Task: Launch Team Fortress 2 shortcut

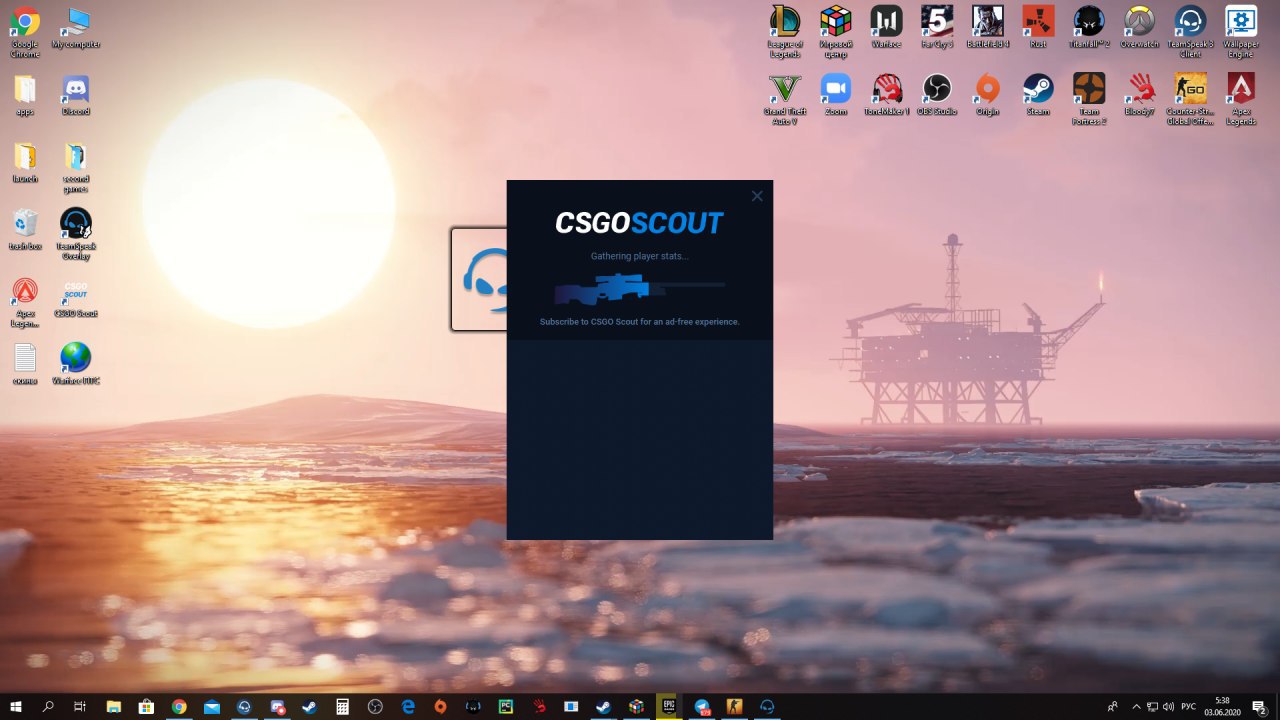Action: (x=1089, y=100)
